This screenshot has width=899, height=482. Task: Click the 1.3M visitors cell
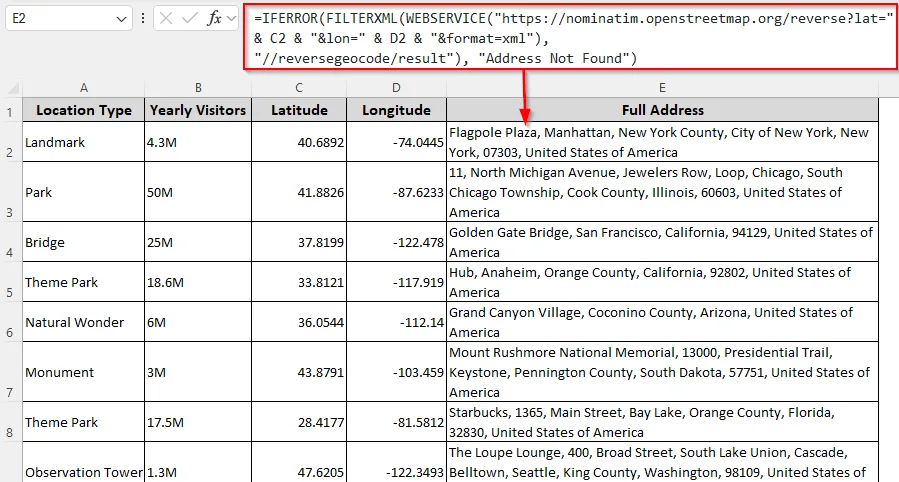point(198,463)
